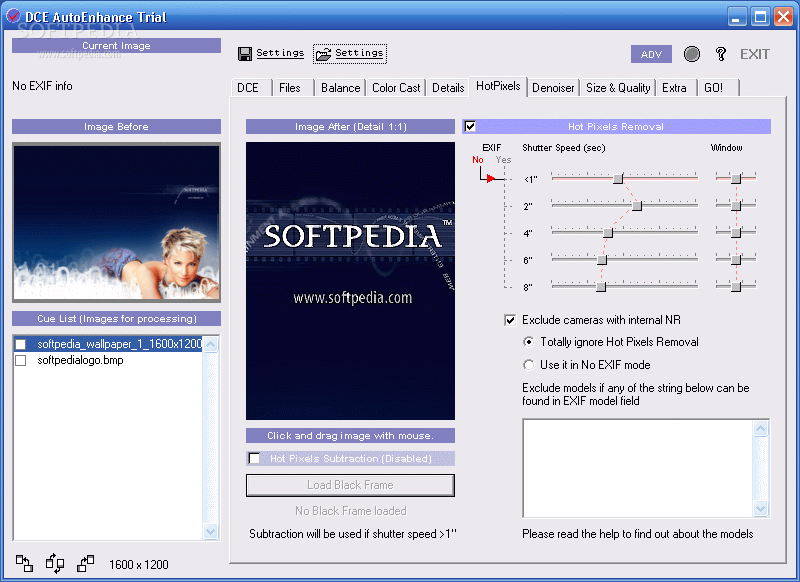Image resolution: width=800 pixels, height=582 pixels.
Task: Click the No Black Frame loaded label
Action: tap(351, 511)
